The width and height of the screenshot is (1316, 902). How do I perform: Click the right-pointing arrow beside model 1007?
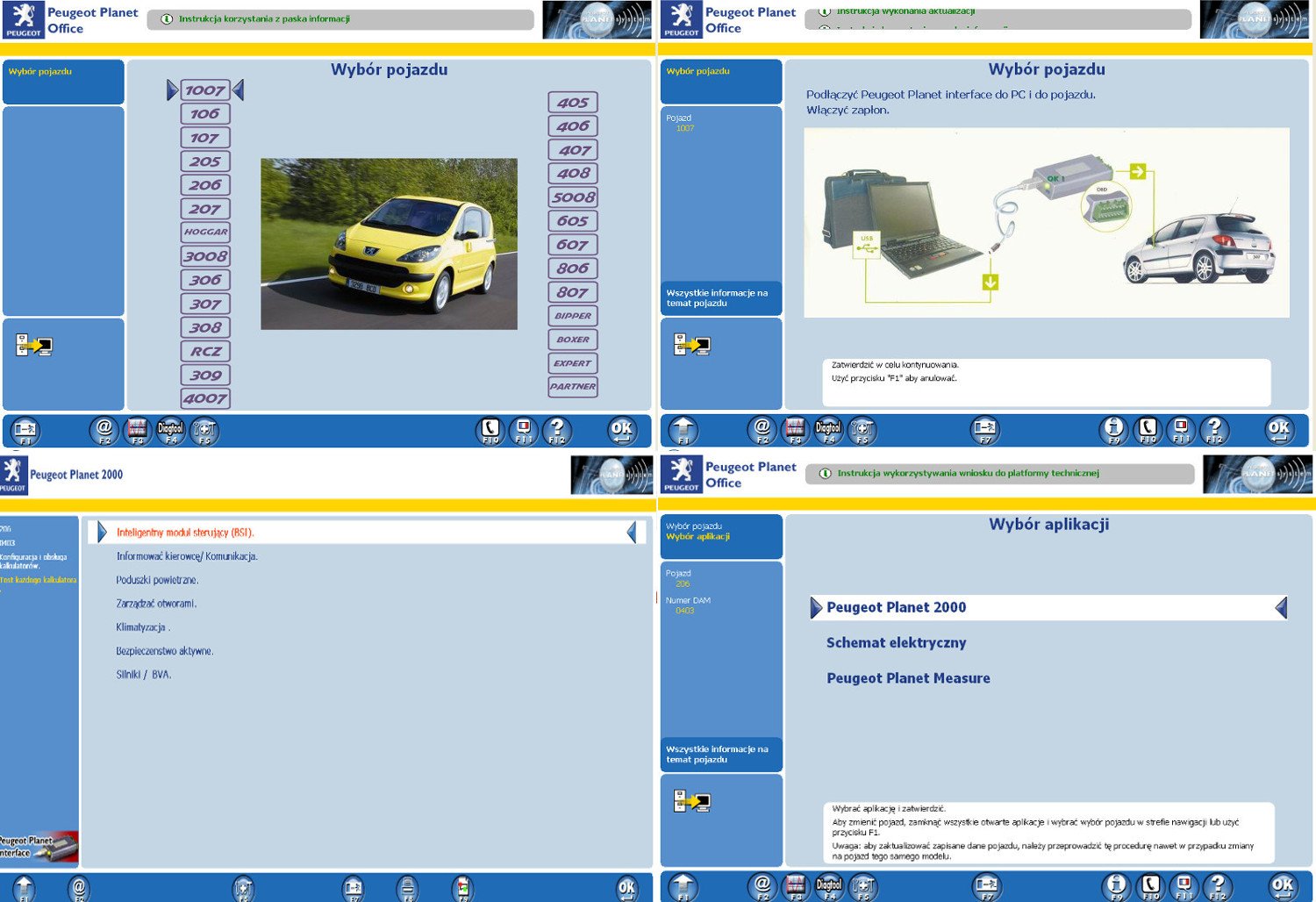point(172,89)
